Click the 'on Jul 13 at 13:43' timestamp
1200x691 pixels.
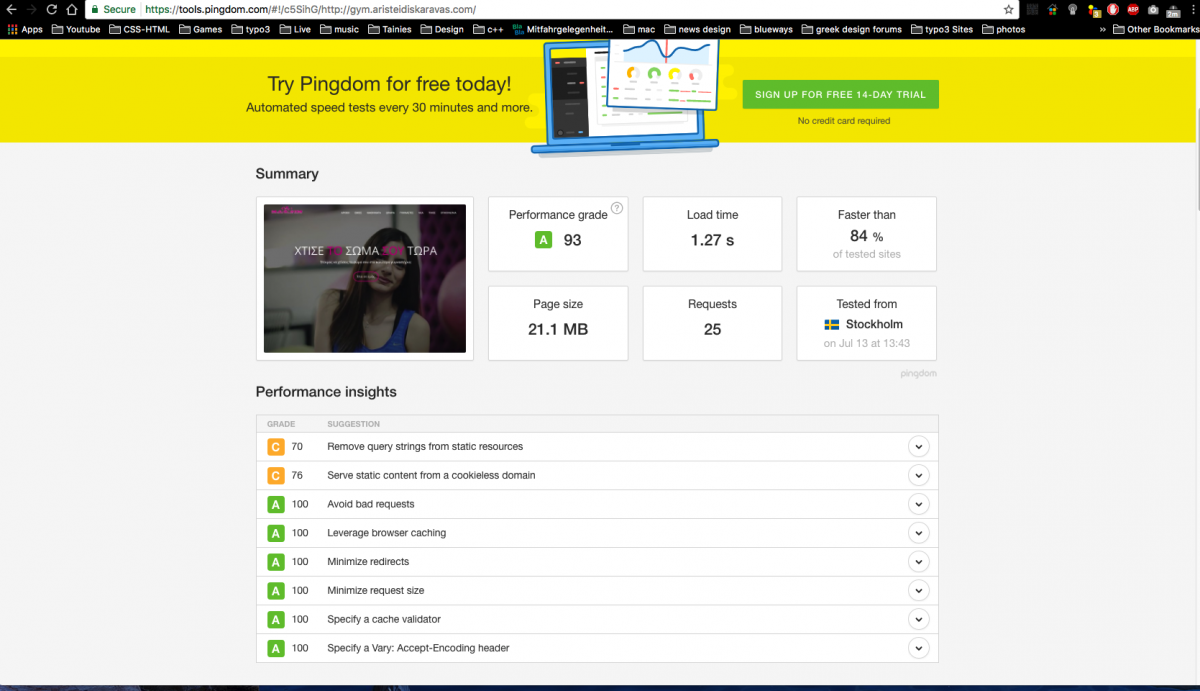[867, 343]
